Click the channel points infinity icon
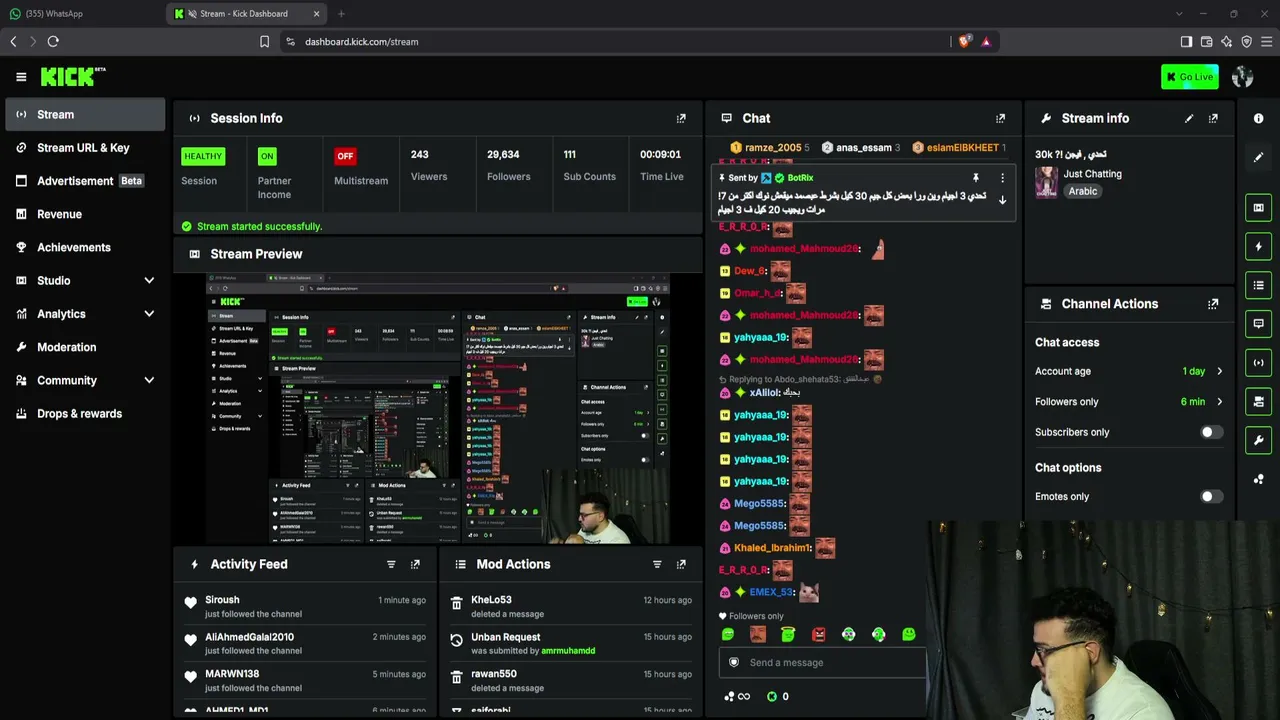Image resolution: width=1280 pixels, height=720 pixels. (x=736, y=697)
